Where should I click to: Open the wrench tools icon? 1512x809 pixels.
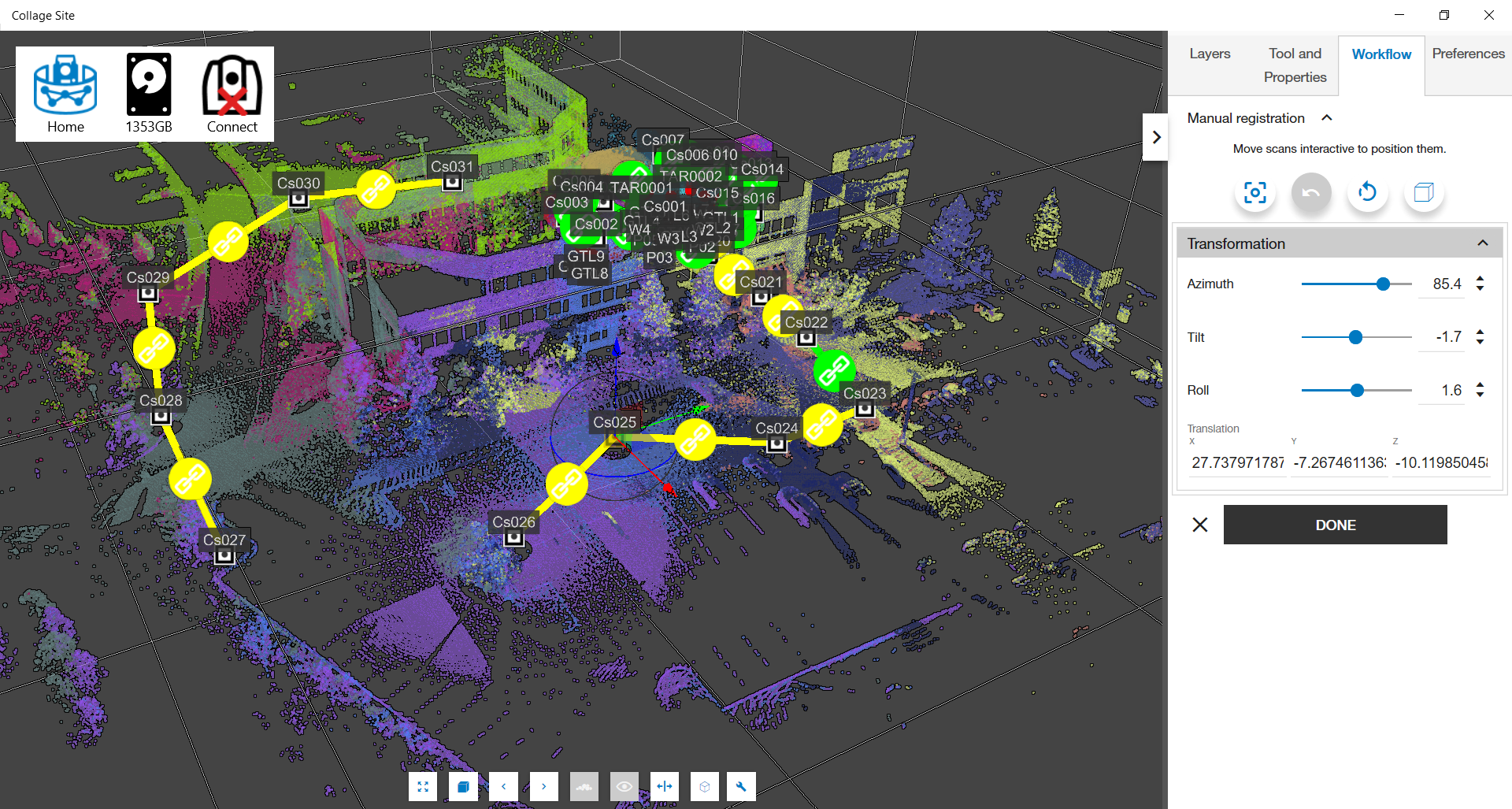click(x=741, y=786)
